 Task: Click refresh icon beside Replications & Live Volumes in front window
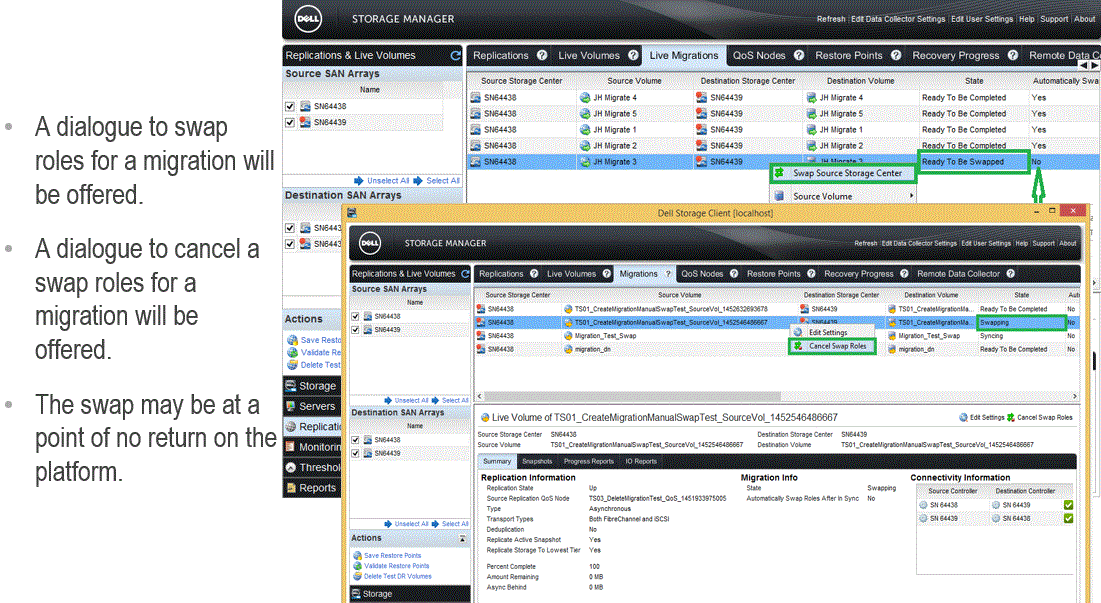(x=465, y=274)
